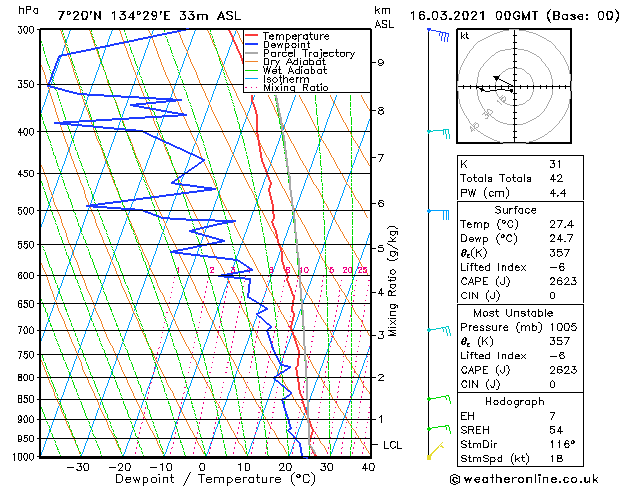Click the 'Surface' section heading

tap(515, 210)
